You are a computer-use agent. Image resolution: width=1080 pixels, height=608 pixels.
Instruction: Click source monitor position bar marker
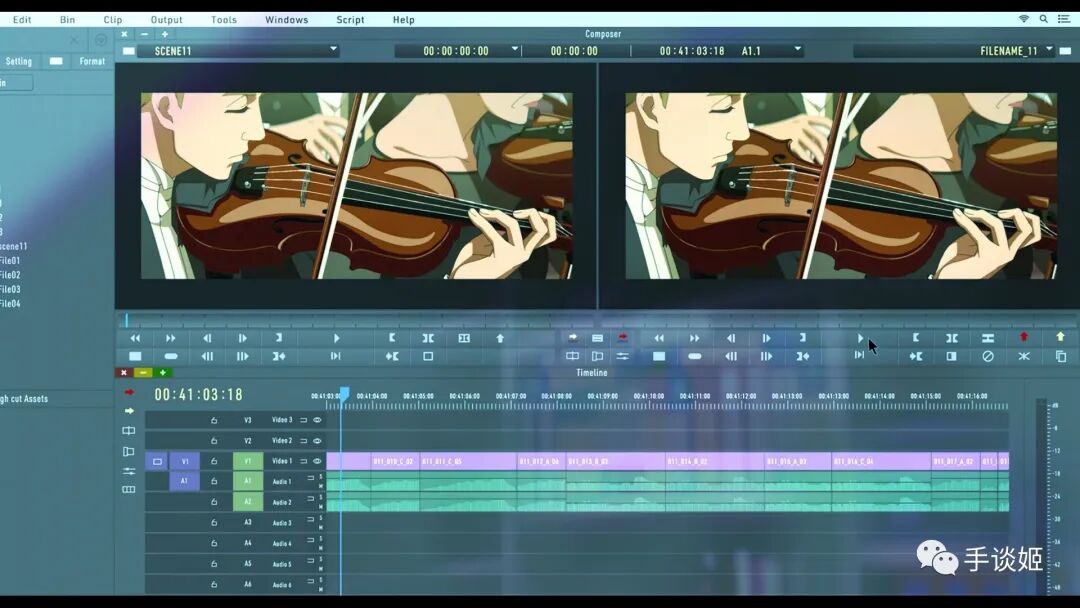pos(127,320)
